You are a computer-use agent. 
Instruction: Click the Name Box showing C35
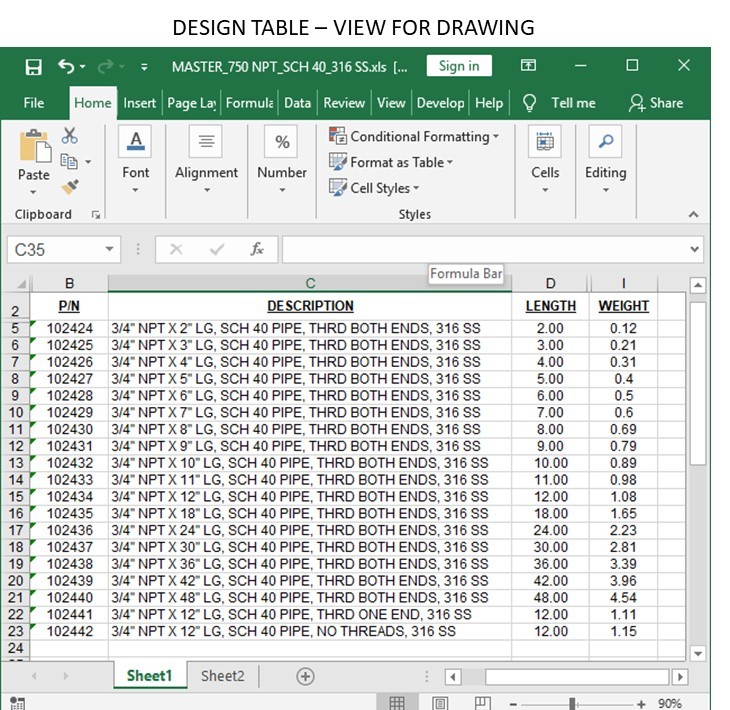(54, 250)
